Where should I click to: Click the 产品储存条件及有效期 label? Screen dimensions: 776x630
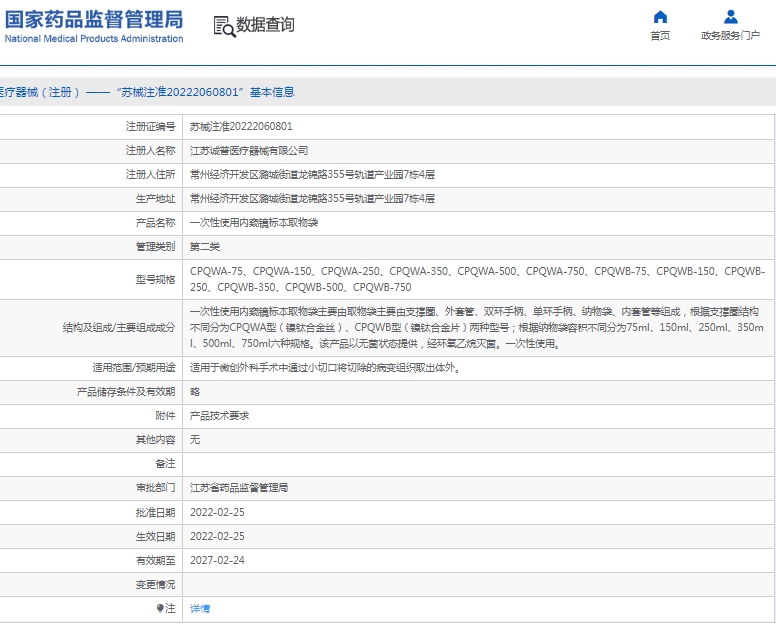point(126,391)
